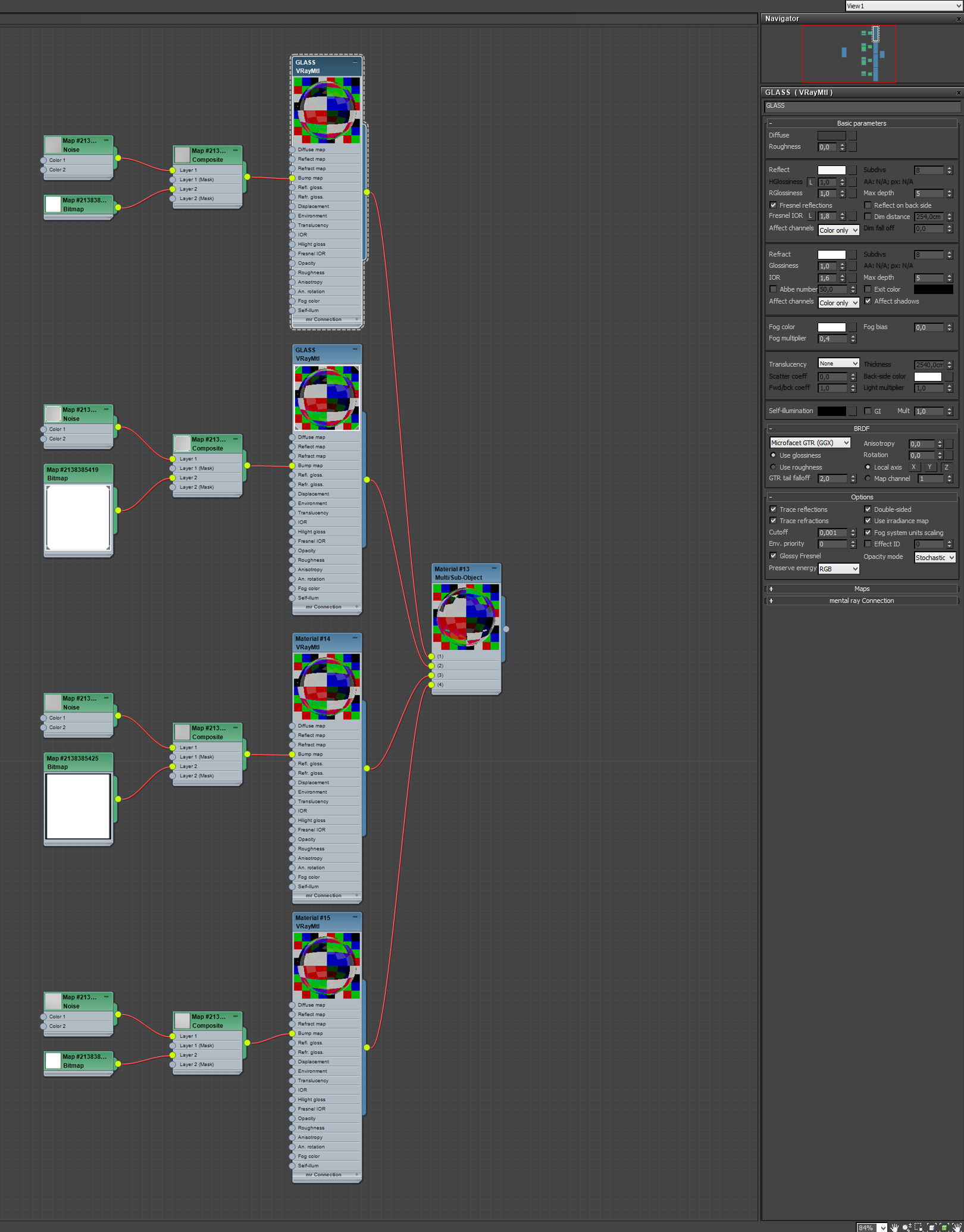Viewport: 964px width, 1232px height.
Task: Click the GLASS material name field
Action: pyautogui.click(x=862, y=106)
